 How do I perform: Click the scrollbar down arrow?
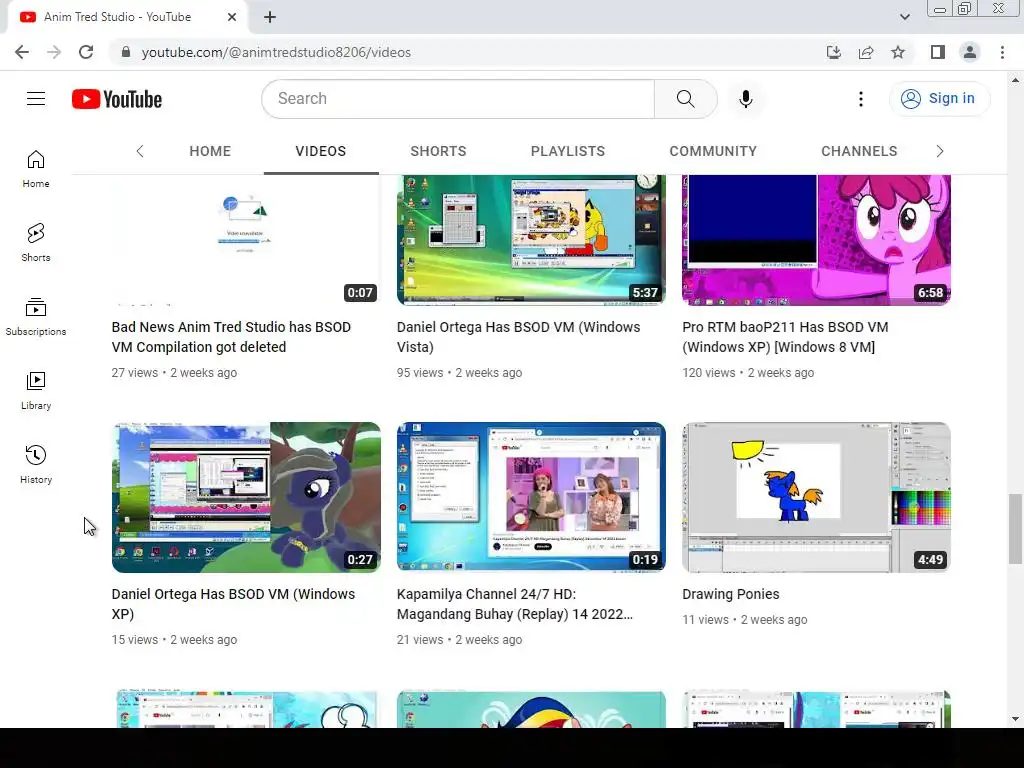[x=1015, y=719]
